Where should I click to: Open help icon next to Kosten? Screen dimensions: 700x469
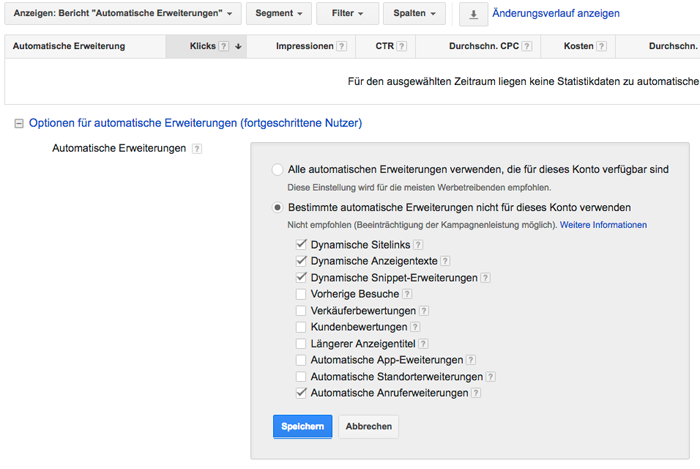(601, 46)
